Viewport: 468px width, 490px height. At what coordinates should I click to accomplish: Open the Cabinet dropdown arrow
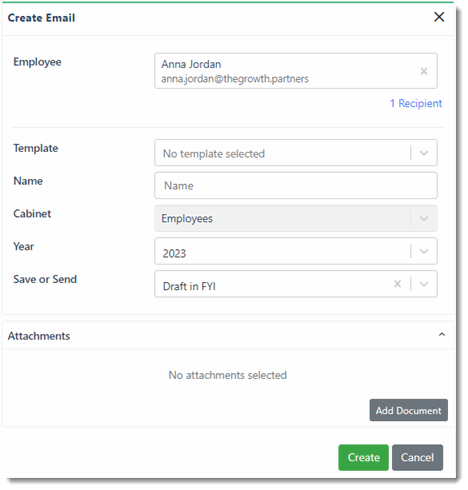tap(424, 219)
